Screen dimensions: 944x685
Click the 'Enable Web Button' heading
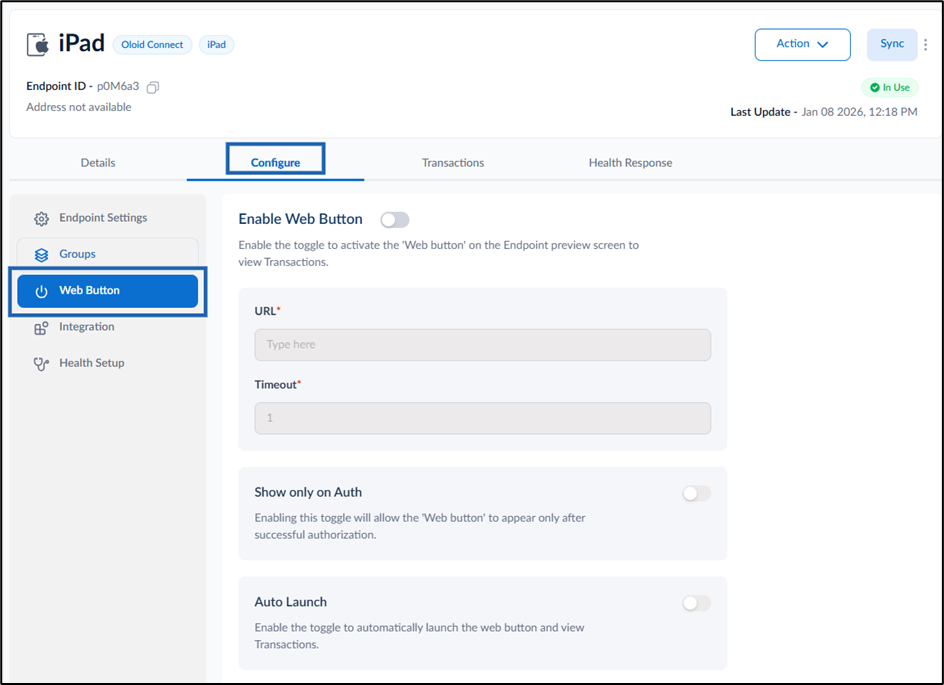click(300, 219)
